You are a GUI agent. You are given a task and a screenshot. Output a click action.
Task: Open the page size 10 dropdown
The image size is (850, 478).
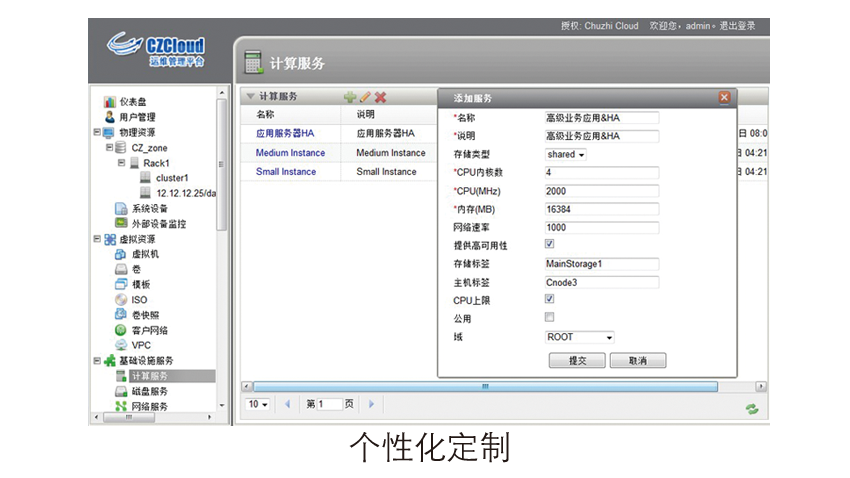258,404
